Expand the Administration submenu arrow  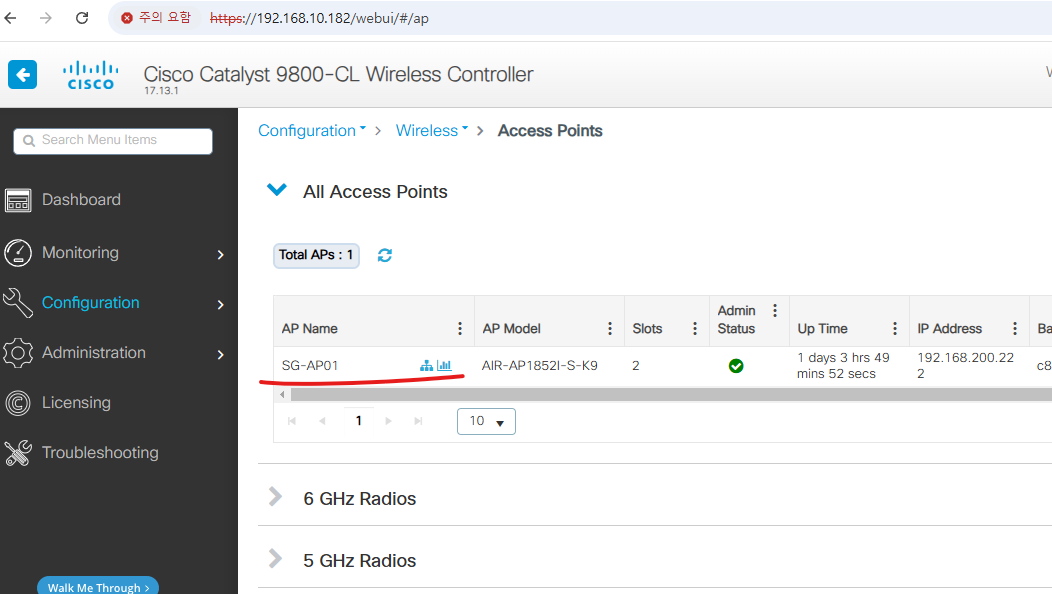click(221, 354)
